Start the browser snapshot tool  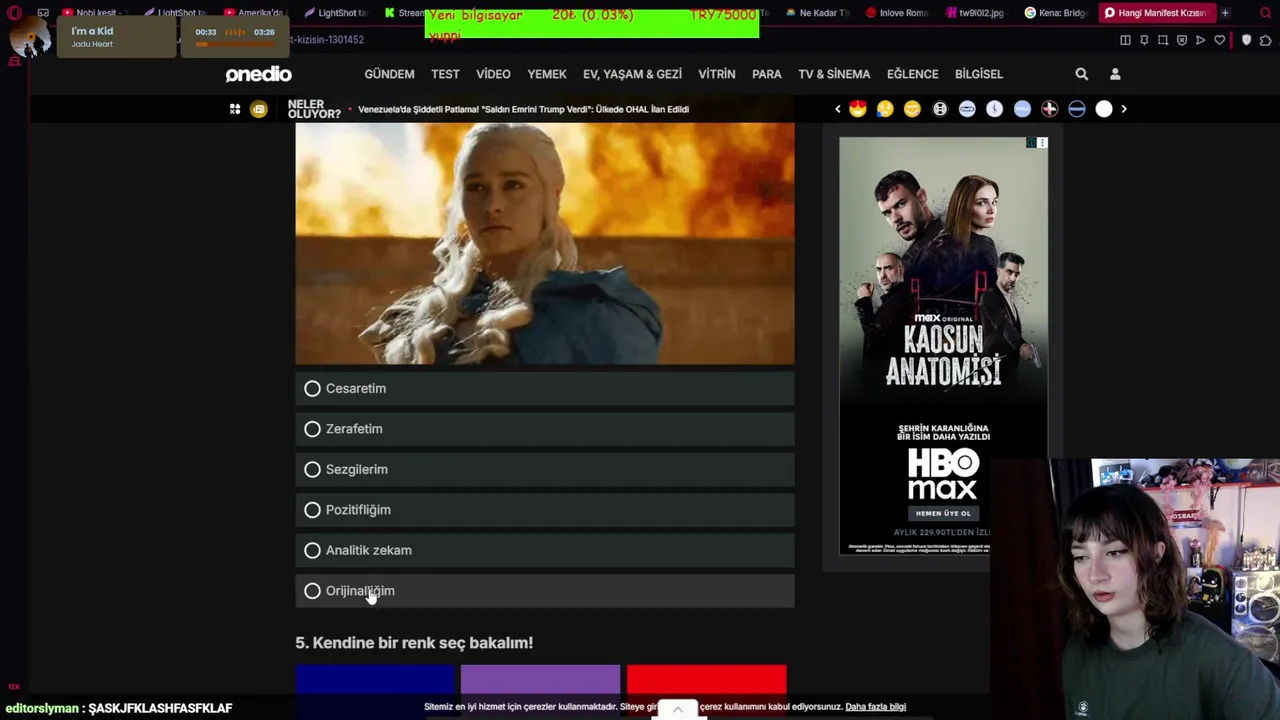tap(1163, 40)
